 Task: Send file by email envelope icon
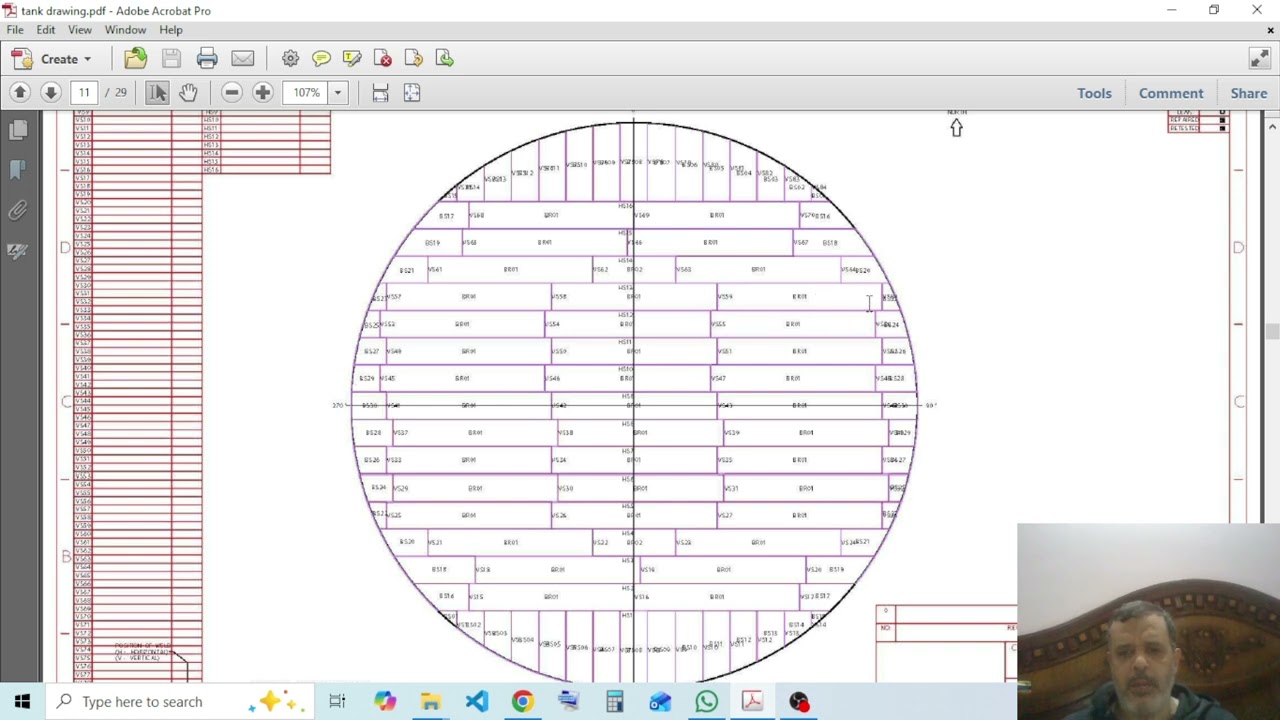242,59
